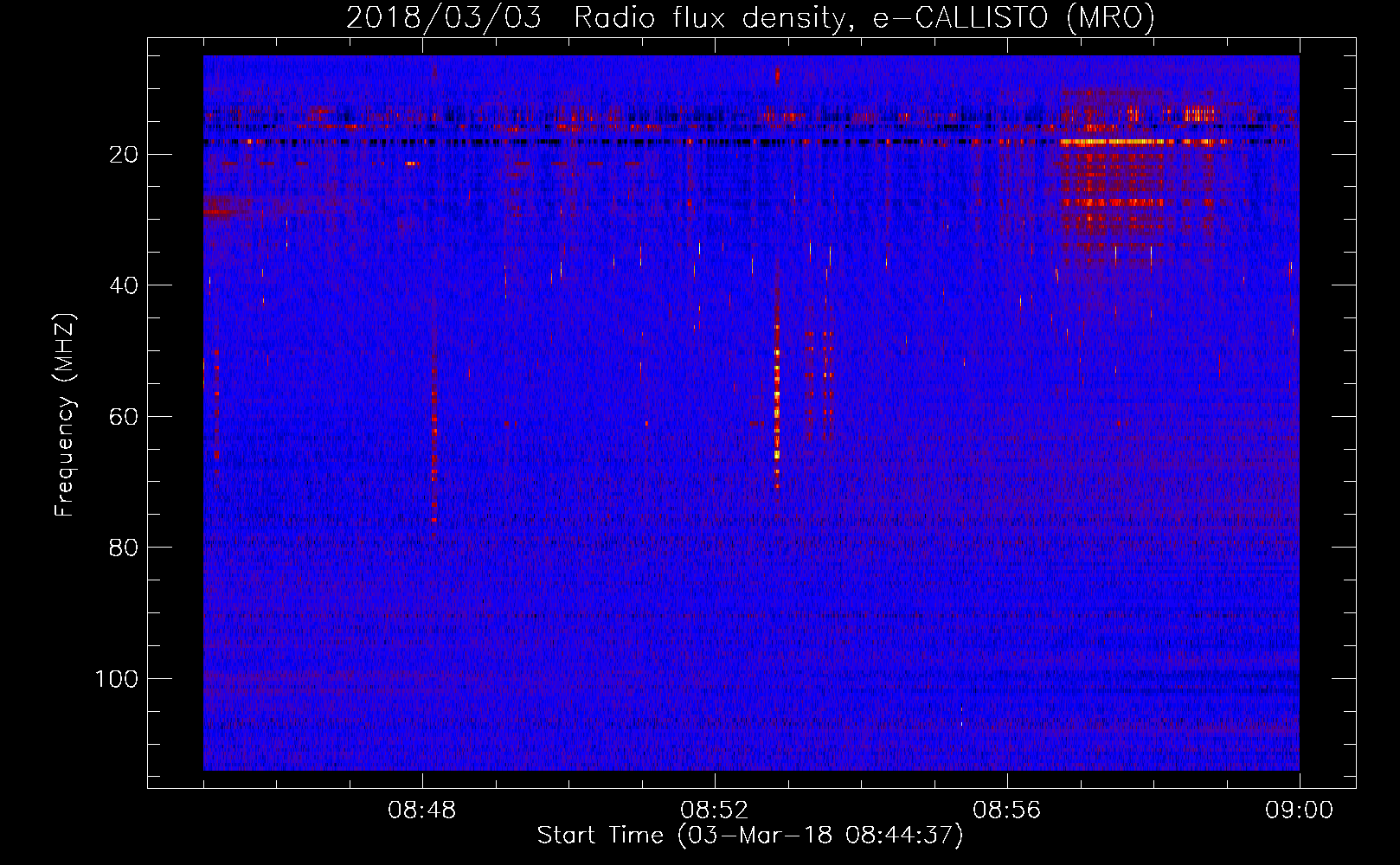Click the plot title '2018/03/03 Radio flux density'
Viewport: 1400px width, 865px height.
751,17
